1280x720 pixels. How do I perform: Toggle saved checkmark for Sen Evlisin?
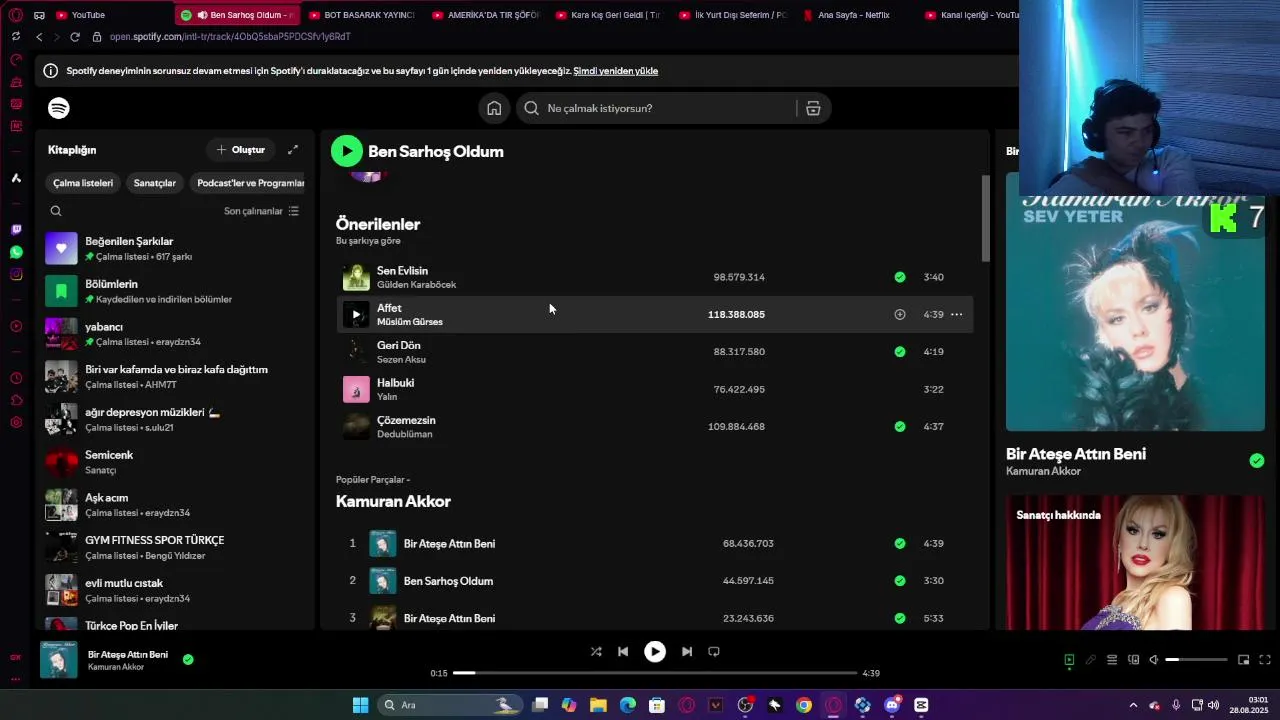coord(900,277)
